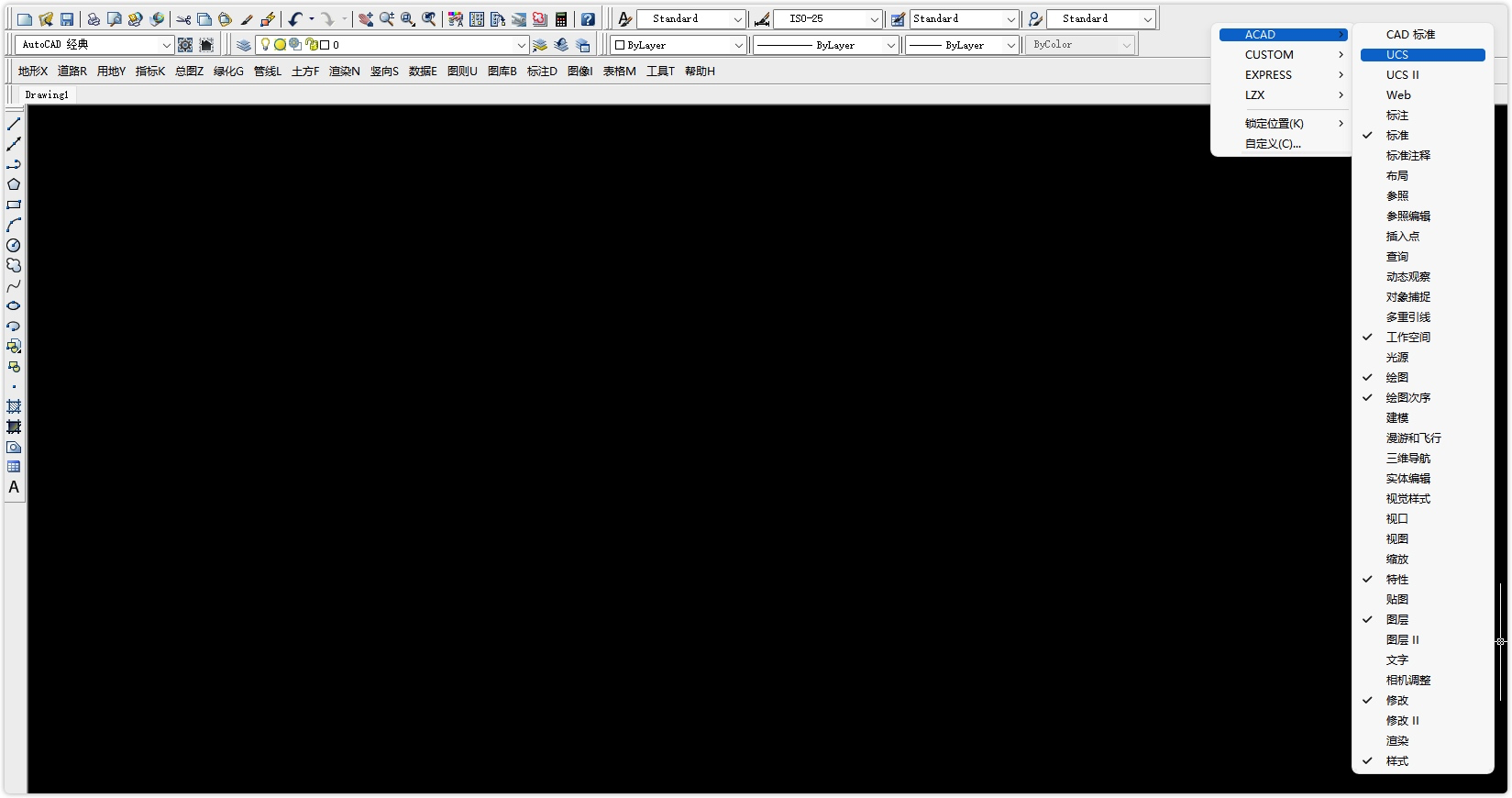Activate the Pan hand tool
Viewport: 1512px width, 798px height.
[366, 19]
